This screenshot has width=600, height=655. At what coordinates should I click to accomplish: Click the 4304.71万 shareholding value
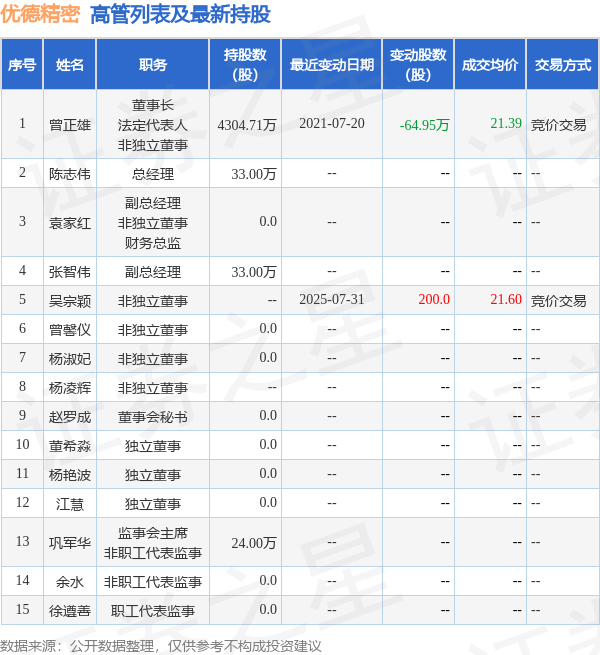247,125
